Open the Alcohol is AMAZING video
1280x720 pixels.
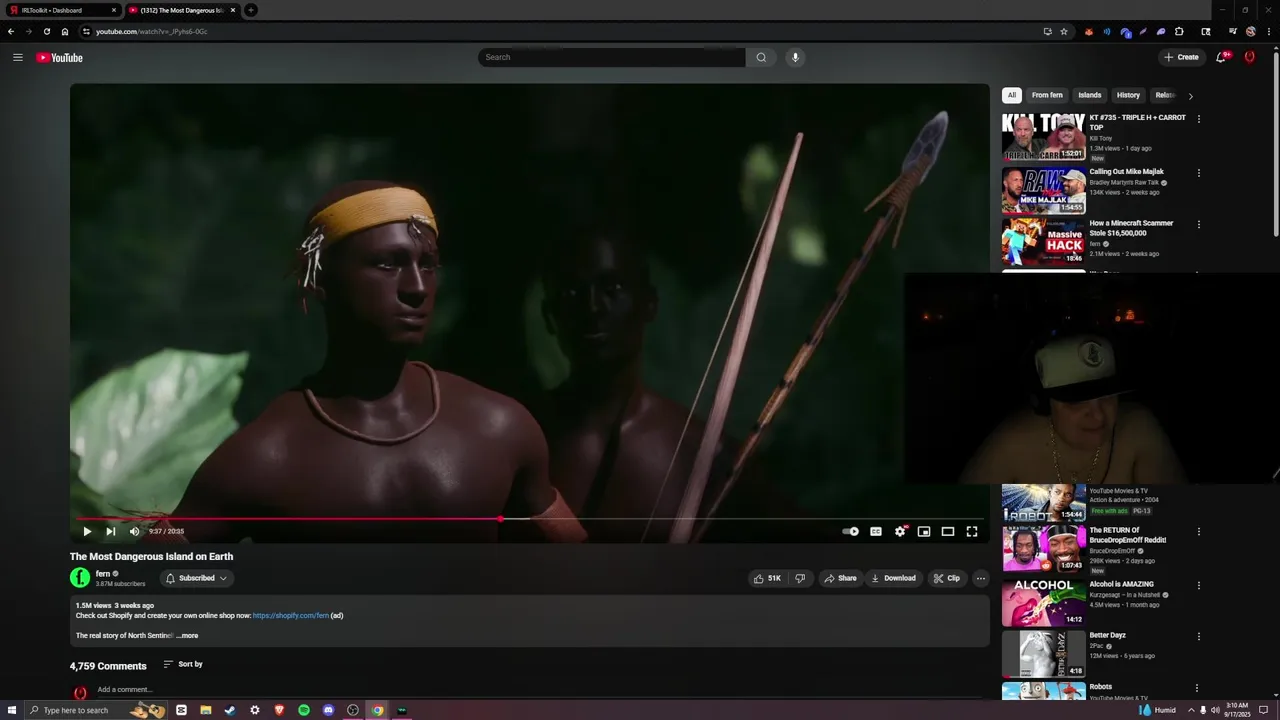[1044, 602]
